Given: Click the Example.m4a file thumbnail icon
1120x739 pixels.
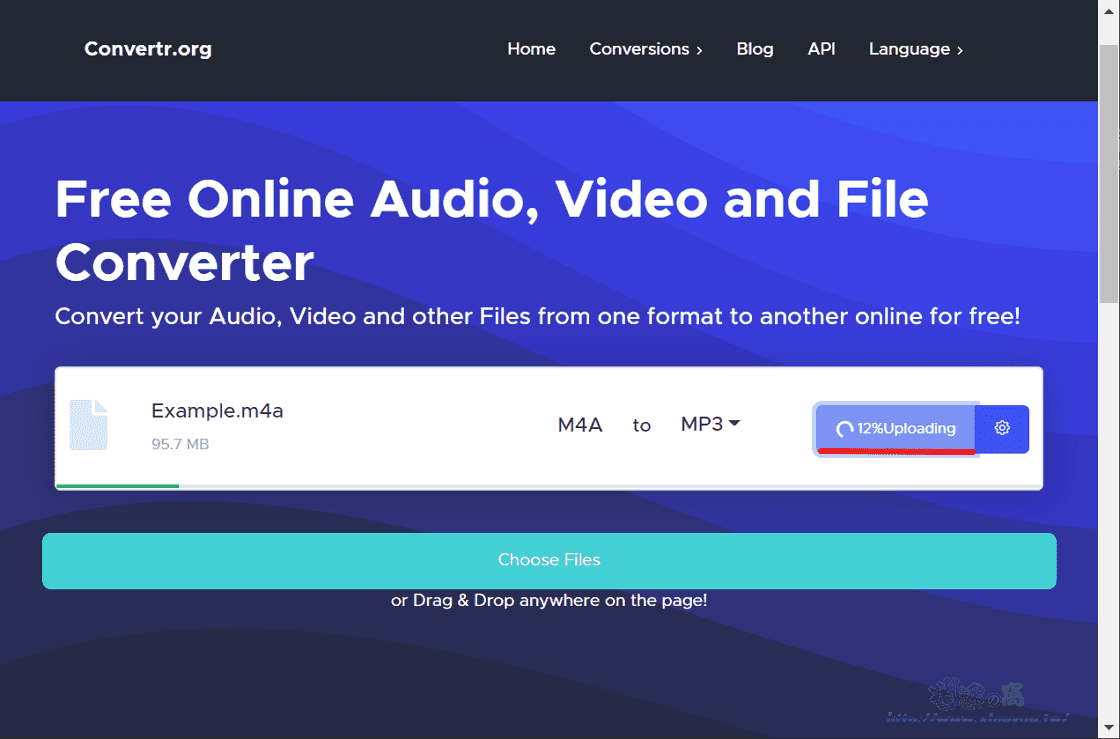Looking at the screenshot, I should click(x=88, y=424).
